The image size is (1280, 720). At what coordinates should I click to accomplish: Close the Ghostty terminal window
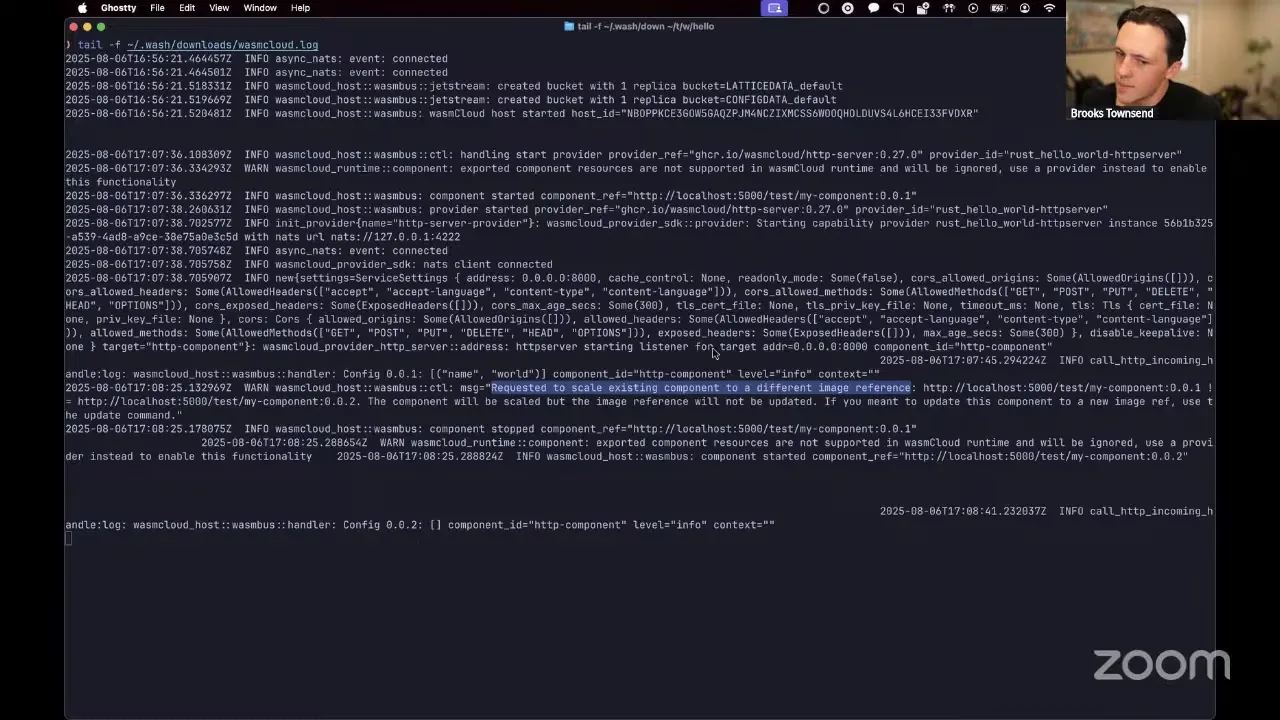tap(73, 27)
